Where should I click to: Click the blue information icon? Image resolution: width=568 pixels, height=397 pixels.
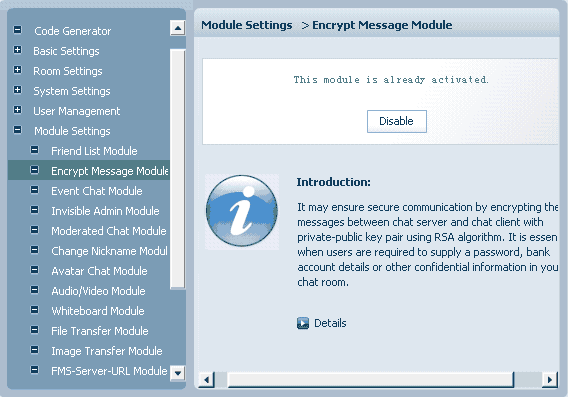242,211
